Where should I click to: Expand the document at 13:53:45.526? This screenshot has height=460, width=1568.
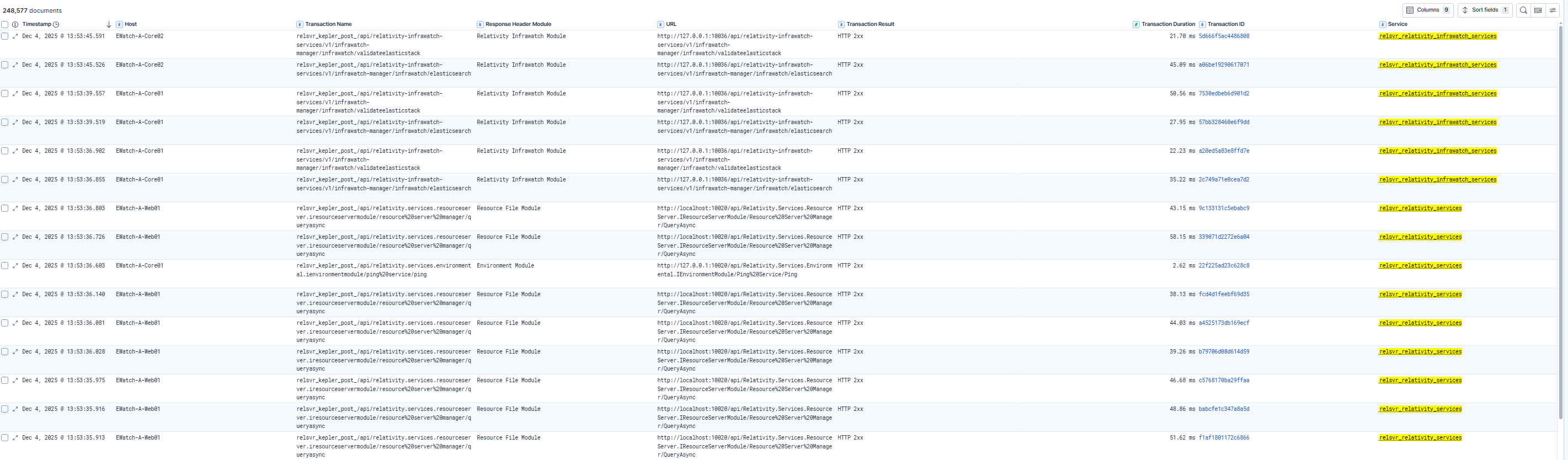(15, 65)
